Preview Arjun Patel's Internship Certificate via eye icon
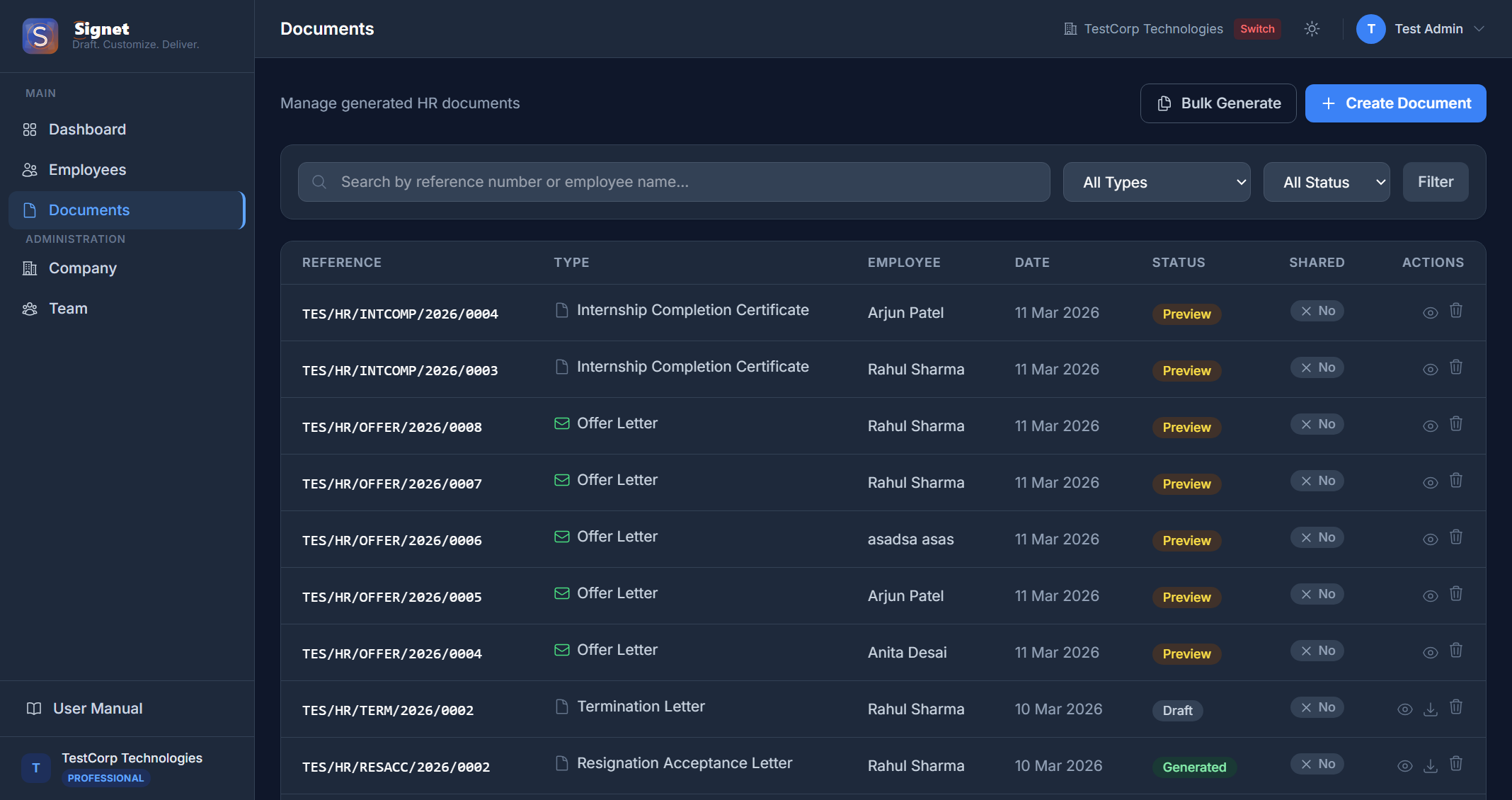This screenshot has height=800, width=1512. (x=1431, y=312)
